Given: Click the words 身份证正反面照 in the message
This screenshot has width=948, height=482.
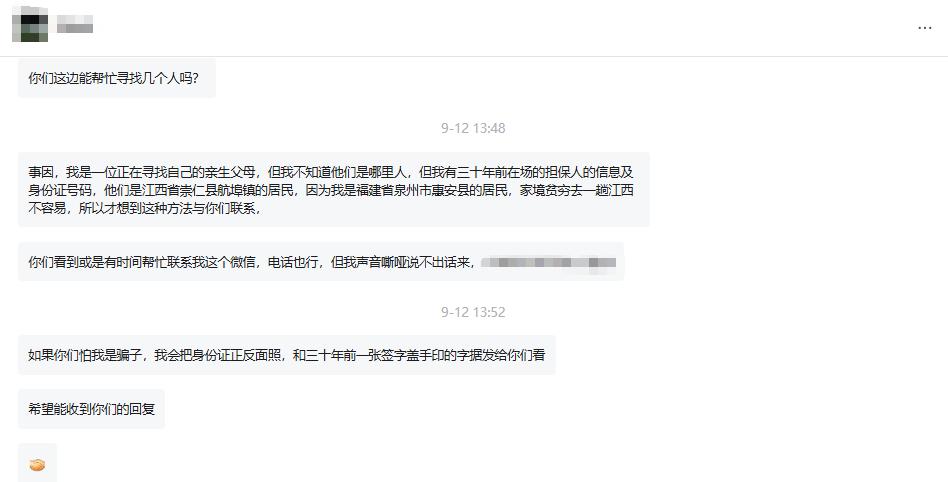Looking at the screenshot, I should click(237, 355).
